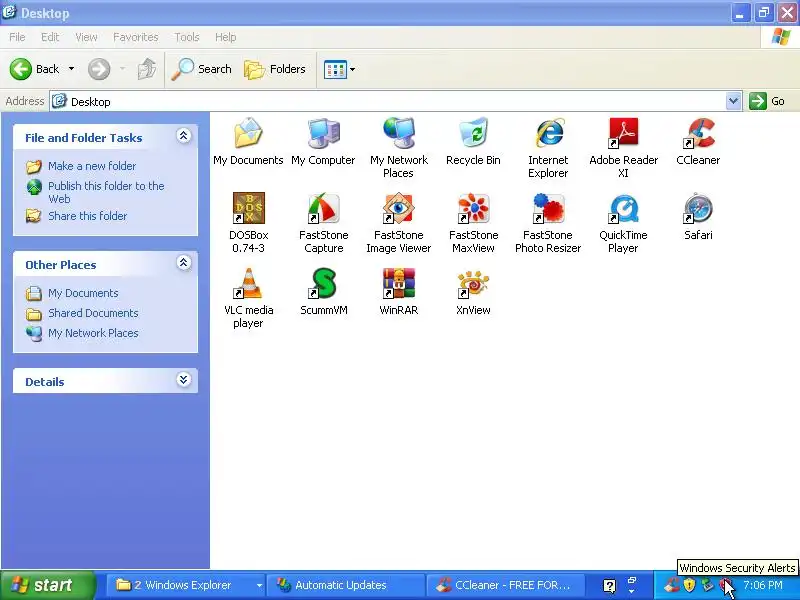Click the Safely Remove Hardware tray icon
The height and width of the screenshot is (600, 800).
pyautogui.click(x=707, y=585)
